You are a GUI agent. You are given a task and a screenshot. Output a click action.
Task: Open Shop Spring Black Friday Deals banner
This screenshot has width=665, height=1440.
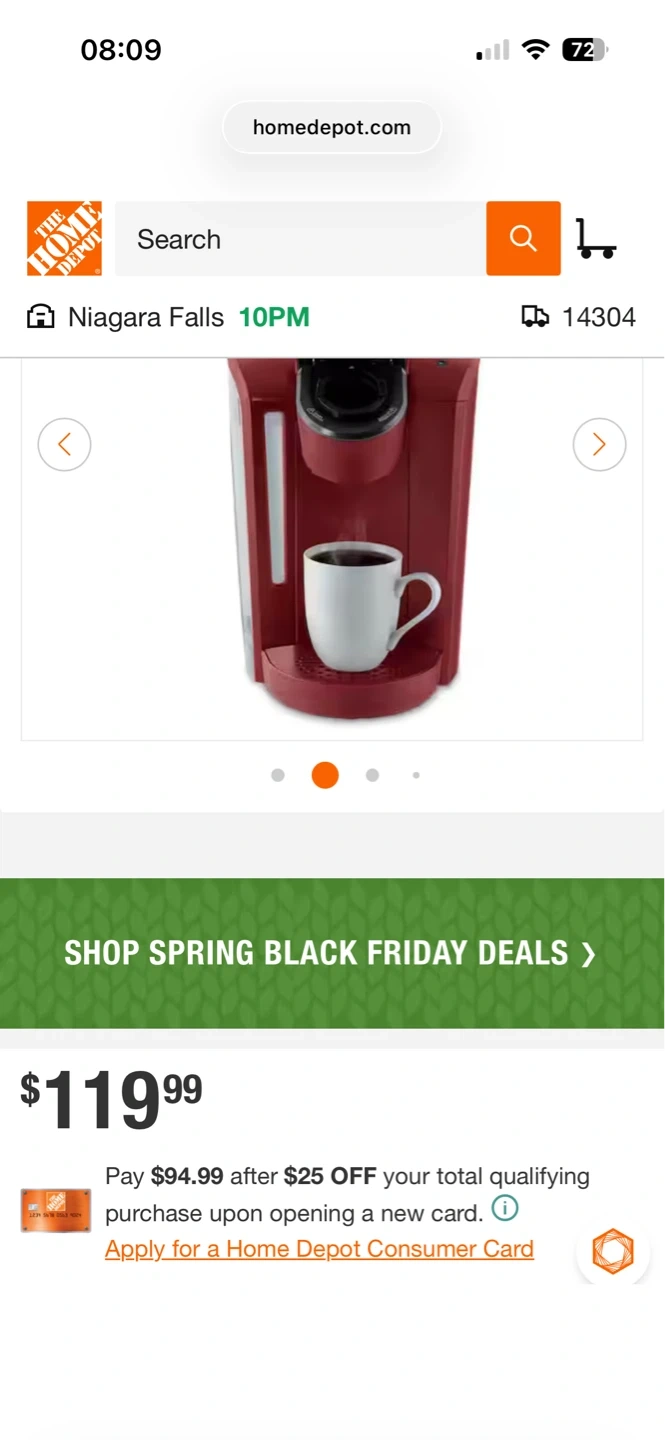(x=332, y=953)
